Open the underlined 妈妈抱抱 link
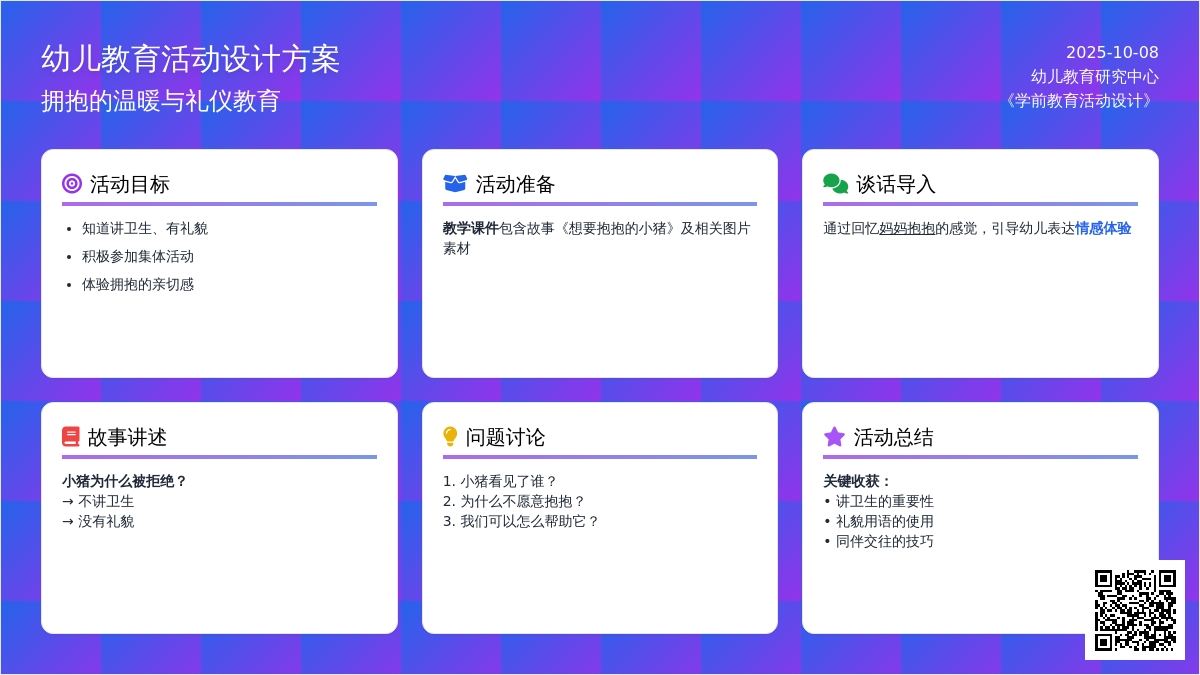Viewport: 1200px width, 675px height. pyautogui.click(x=907, y=228)
